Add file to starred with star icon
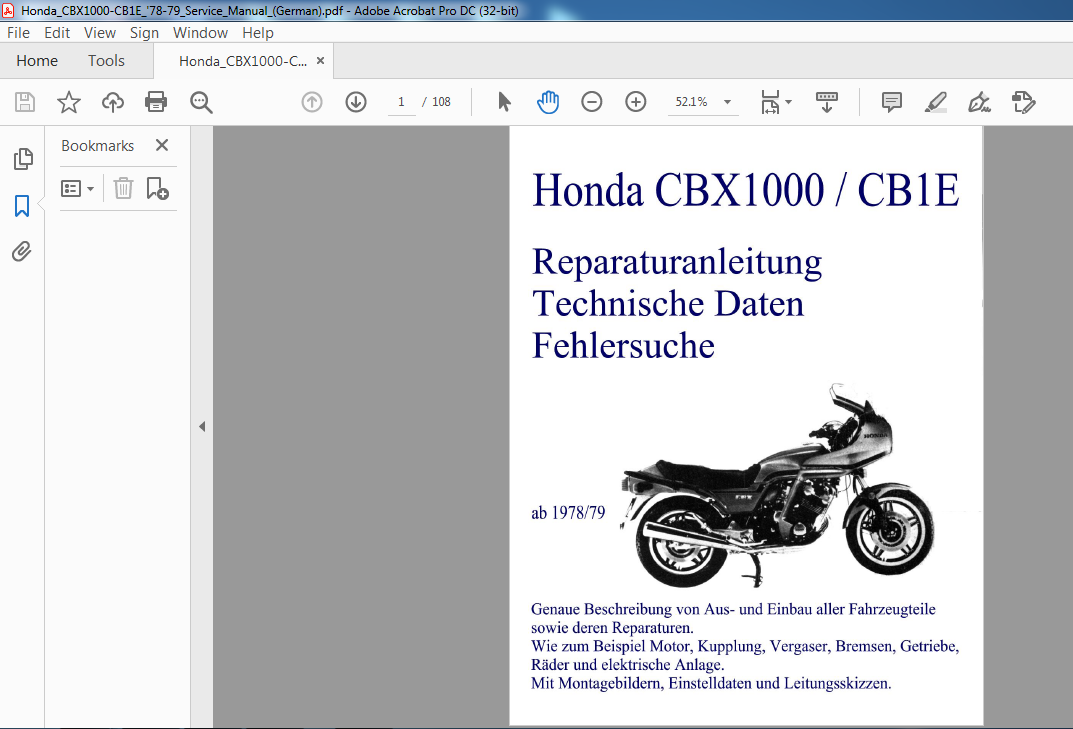Viewport: 1073px width, 729px height. pyautogui.click(x=68, y=102)
